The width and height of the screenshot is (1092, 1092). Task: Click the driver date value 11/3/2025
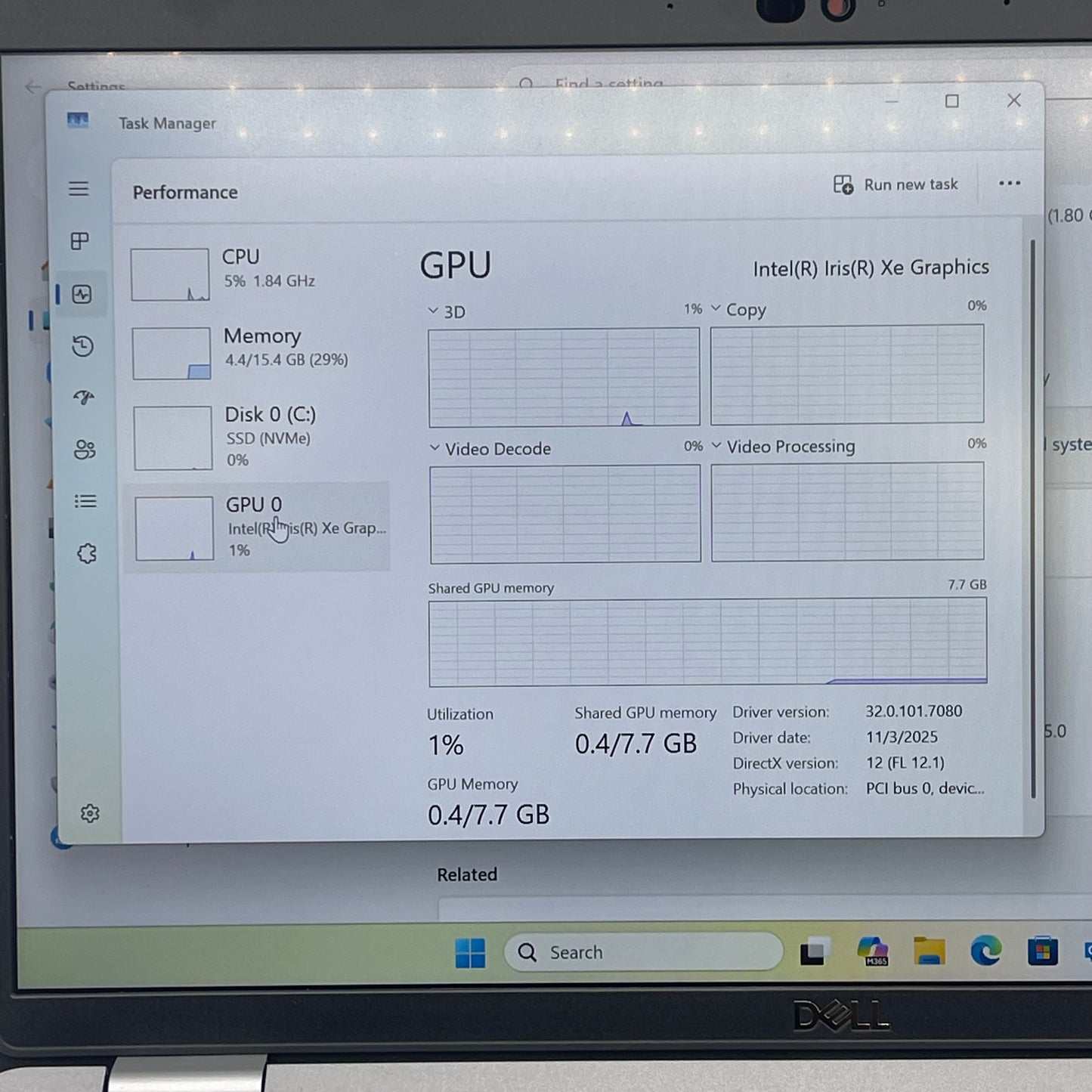902,737
